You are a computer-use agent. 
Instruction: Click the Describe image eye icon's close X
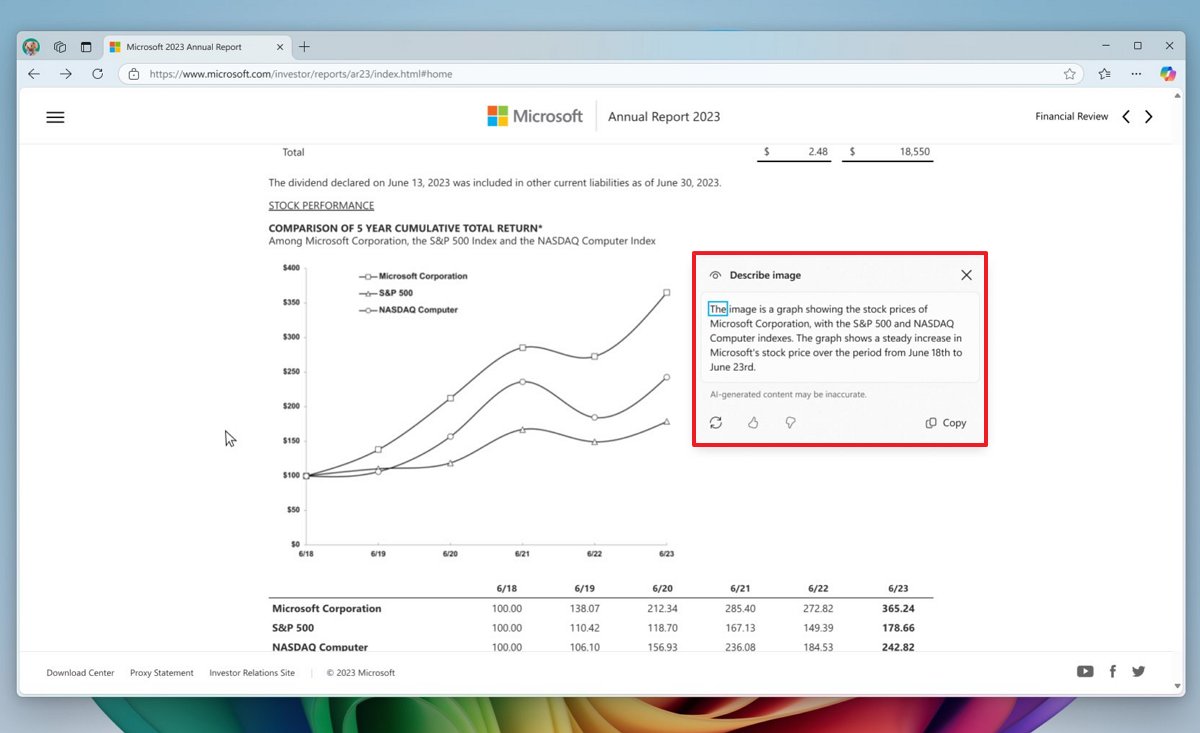point(966,274)
